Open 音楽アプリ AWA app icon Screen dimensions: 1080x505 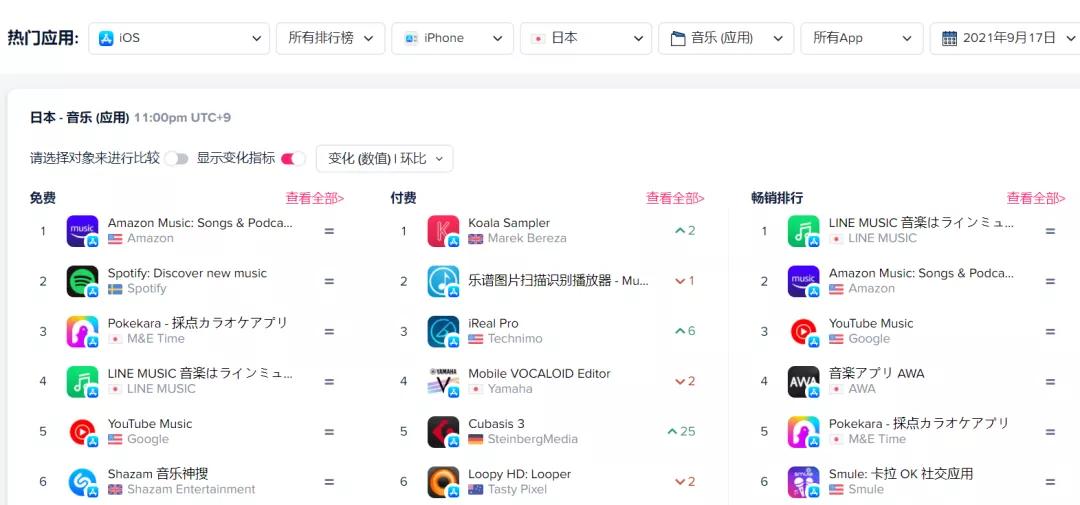click(x=804, y=382)
